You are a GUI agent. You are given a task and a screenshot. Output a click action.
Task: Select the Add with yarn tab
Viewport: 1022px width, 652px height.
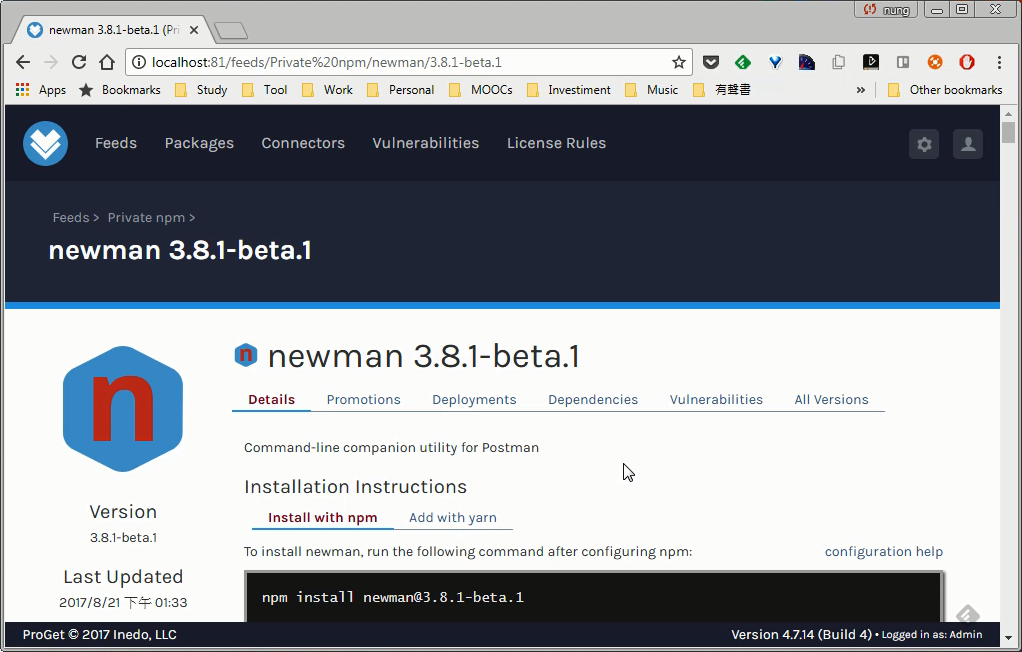(x=453, y=518)
